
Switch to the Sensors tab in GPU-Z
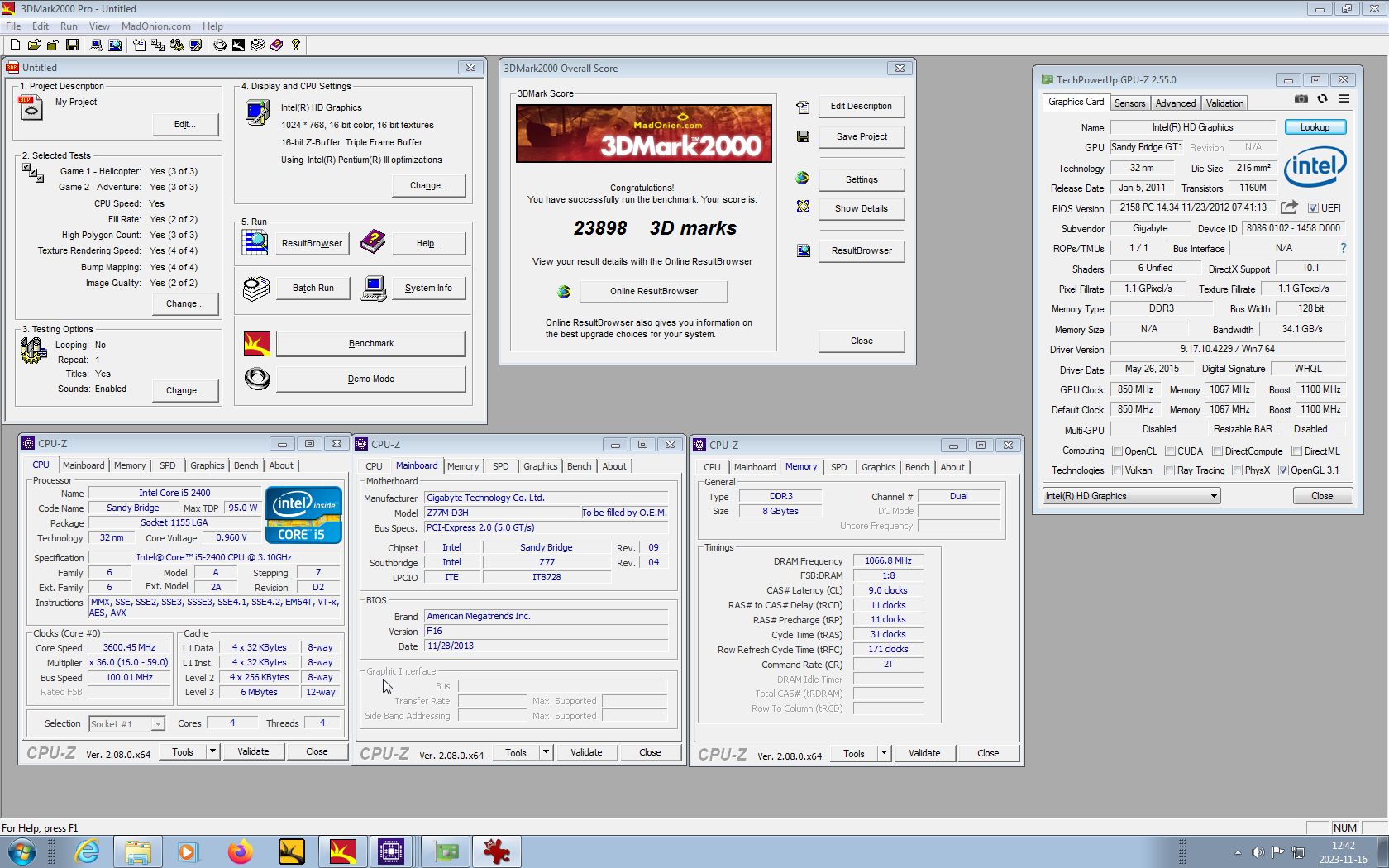[1129, 103]
